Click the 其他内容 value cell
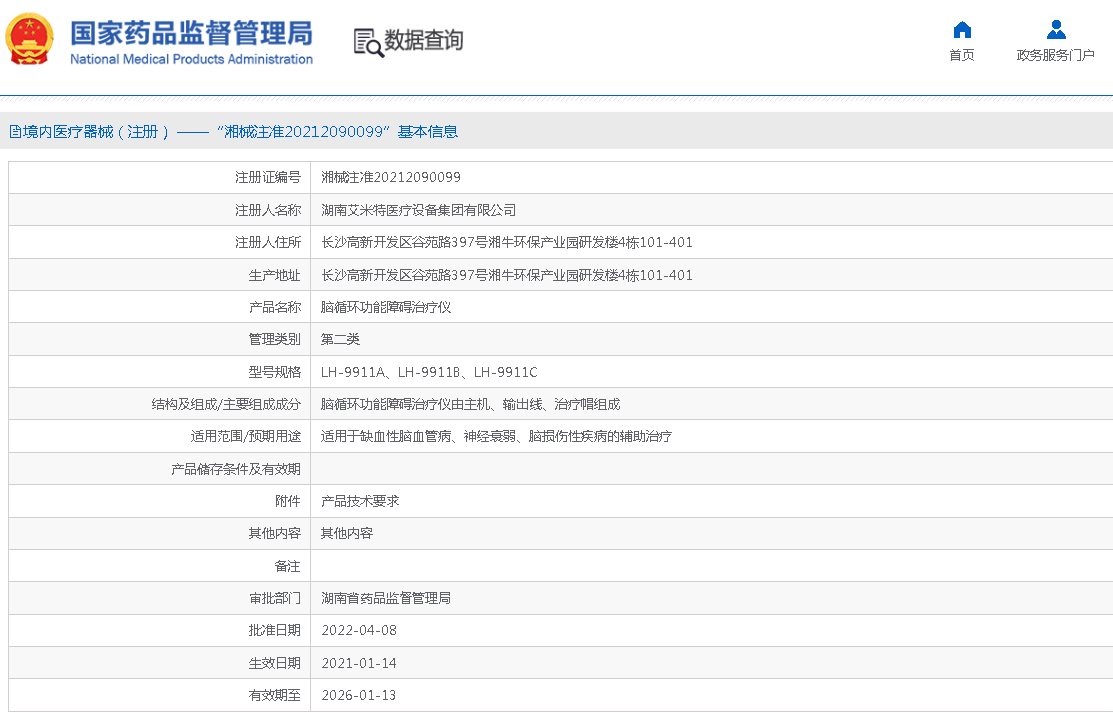Screen dimensions: 1113x712 pyautogui.click(x=346, y=533)
